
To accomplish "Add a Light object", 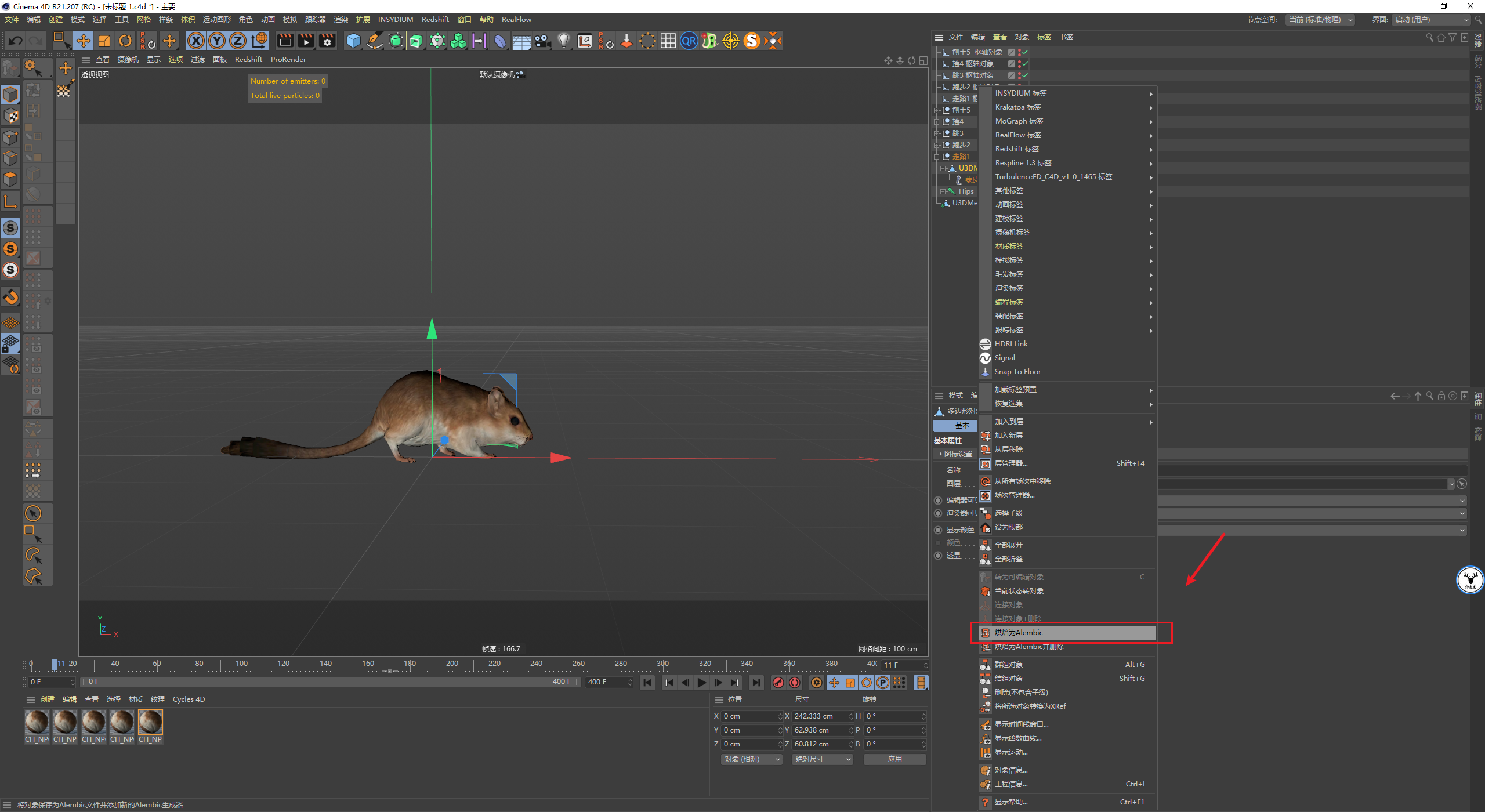I will coord(563,41).
